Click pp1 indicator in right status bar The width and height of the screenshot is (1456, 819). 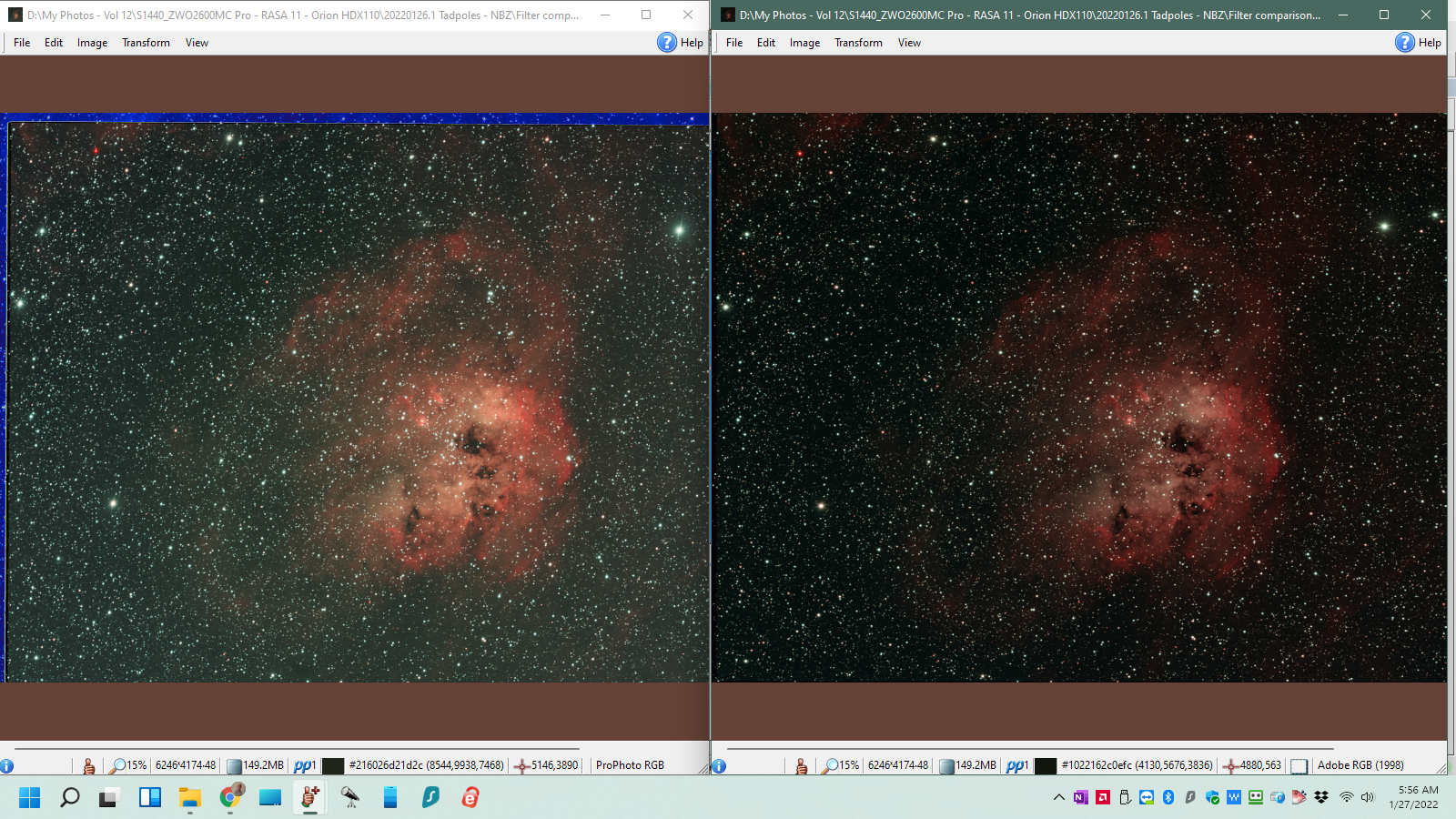(1017, 765)
